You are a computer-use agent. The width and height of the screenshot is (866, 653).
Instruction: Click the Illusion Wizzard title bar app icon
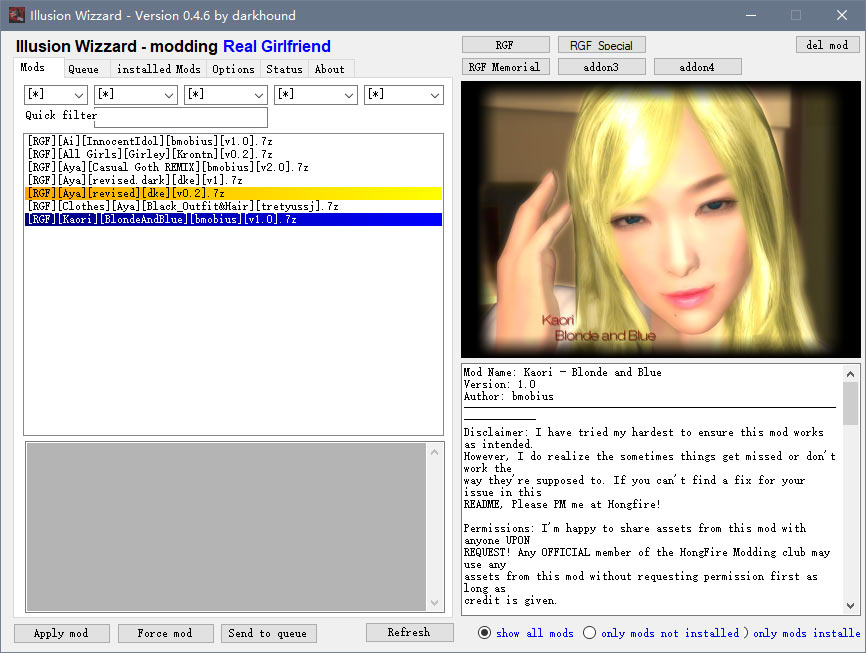click(17, 15)
